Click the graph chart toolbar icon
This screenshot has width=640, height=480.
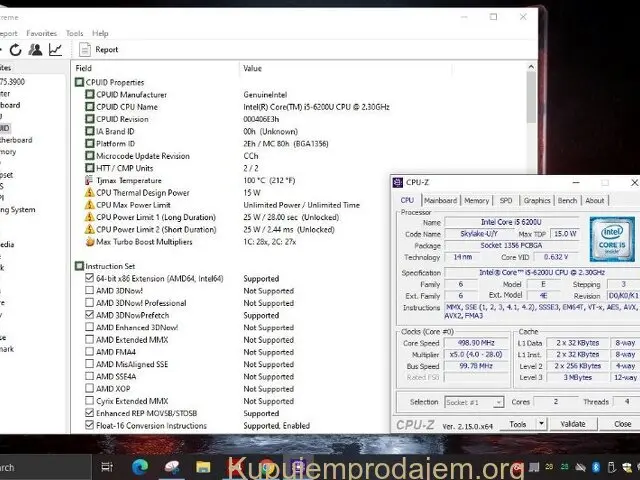pyautogui.click(x=55, y=49)
